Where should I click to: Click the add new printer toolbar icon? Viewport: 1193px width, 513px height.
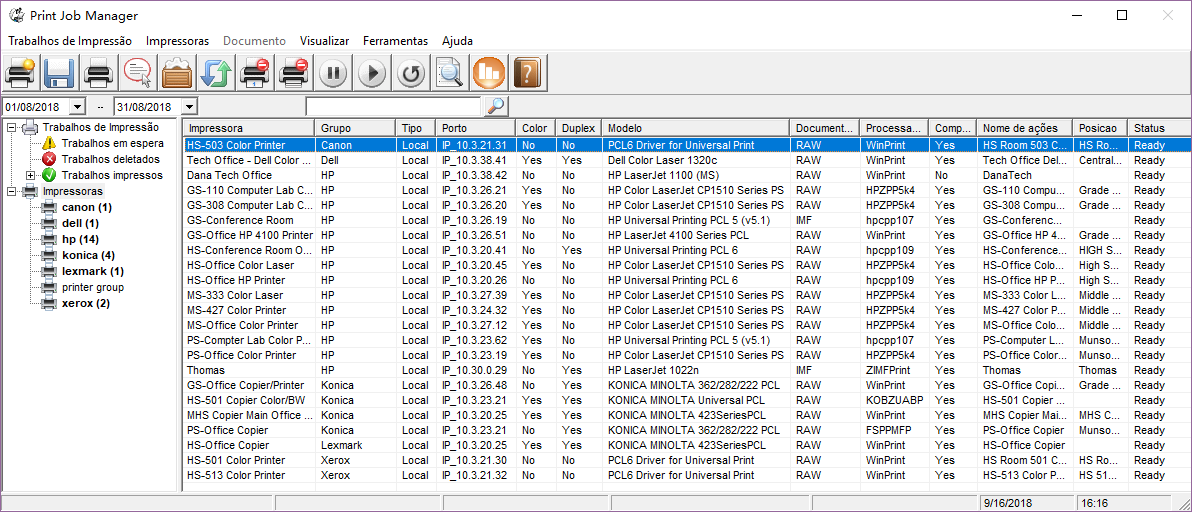tap(21, 73)
